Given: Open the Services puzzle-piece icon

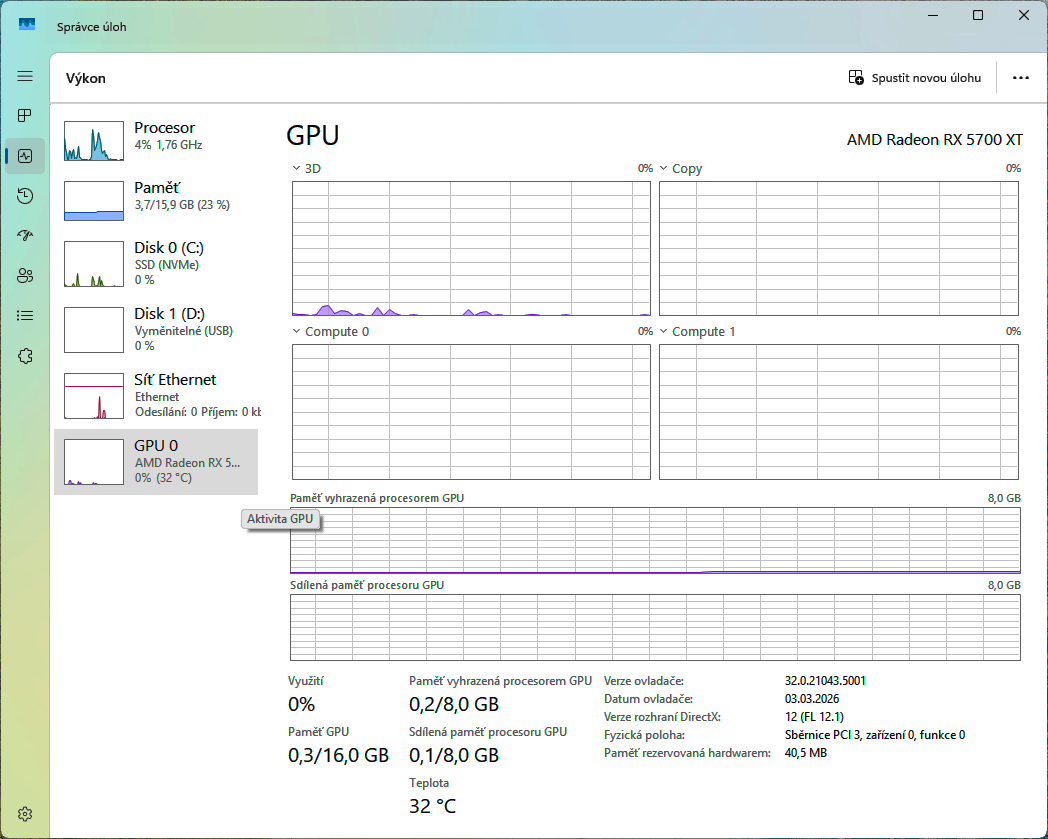Looking at the screenshot, I should click(25, 356).
